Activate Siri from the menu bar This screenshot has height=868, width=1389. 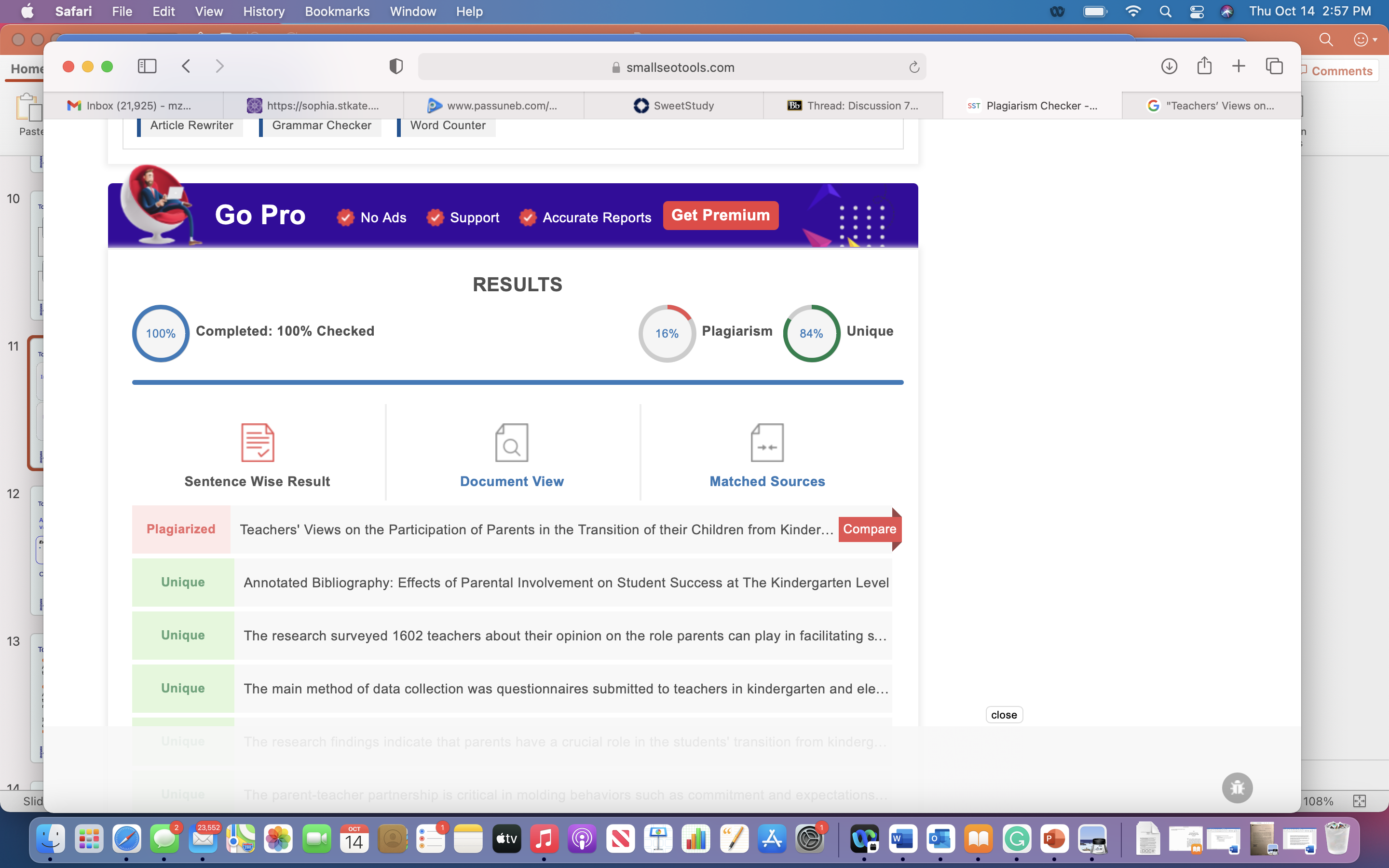[1226, 12]
